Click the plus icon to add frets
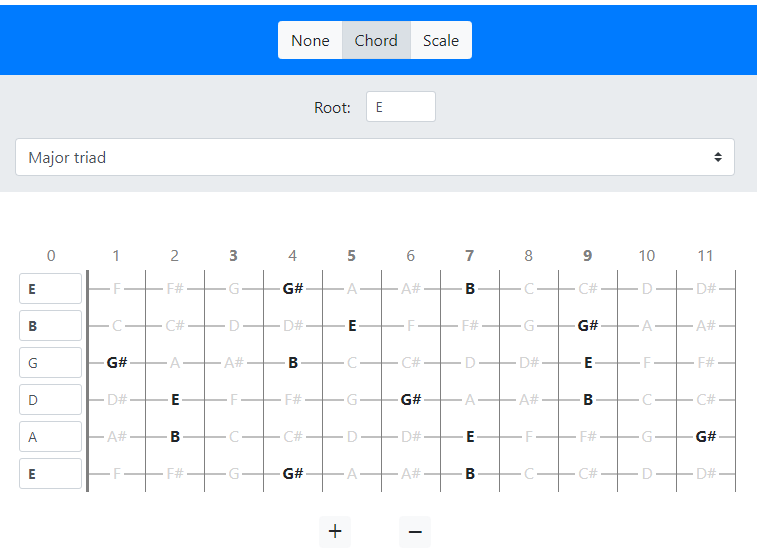 coord(335,532)
